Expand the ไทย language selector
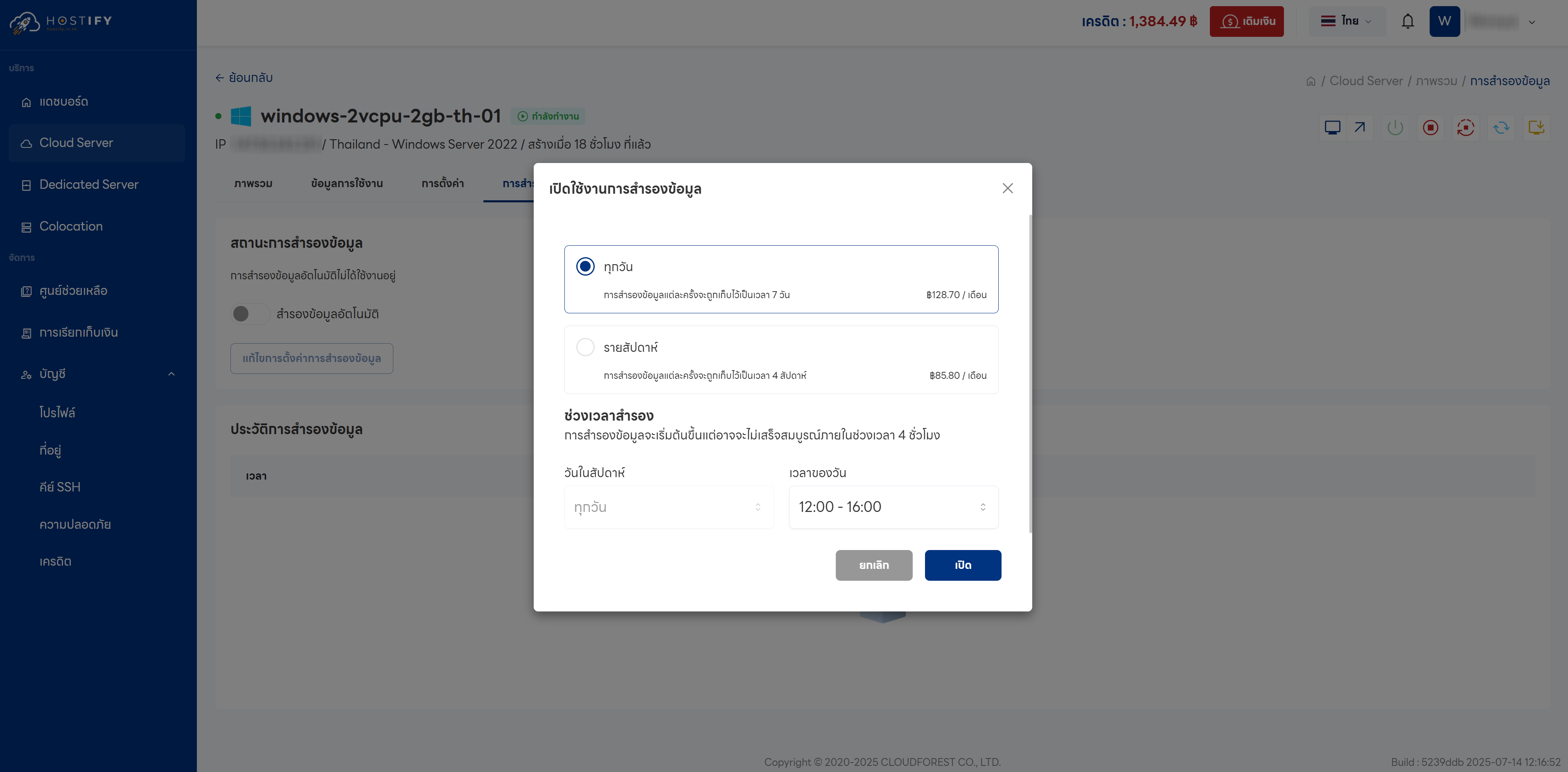Image resolution: width=1568 pixels, height=772 pixels. 1347,21
